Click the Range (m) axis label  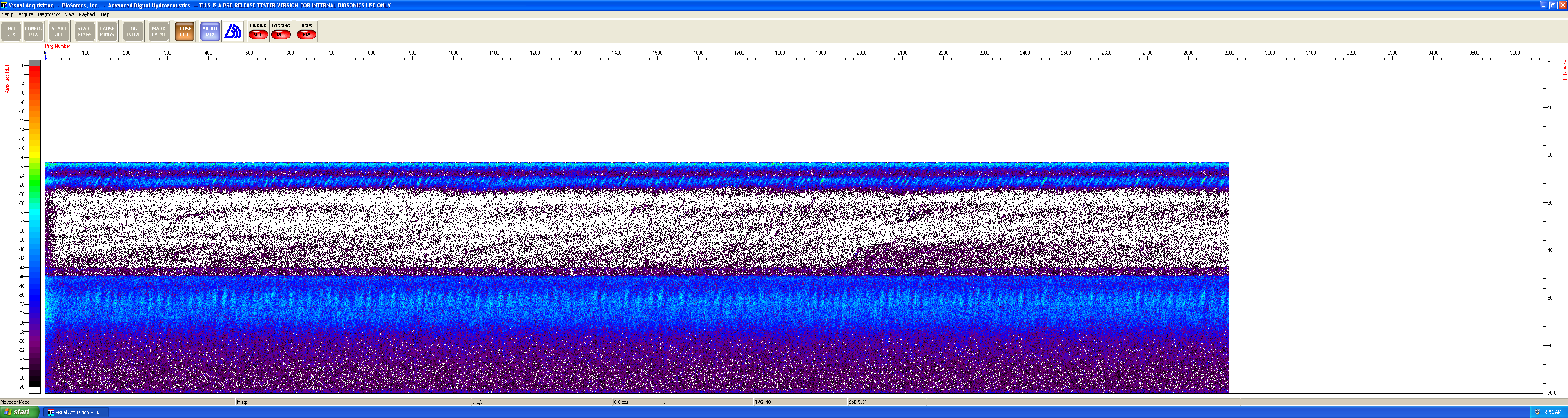coord(1564,70)
